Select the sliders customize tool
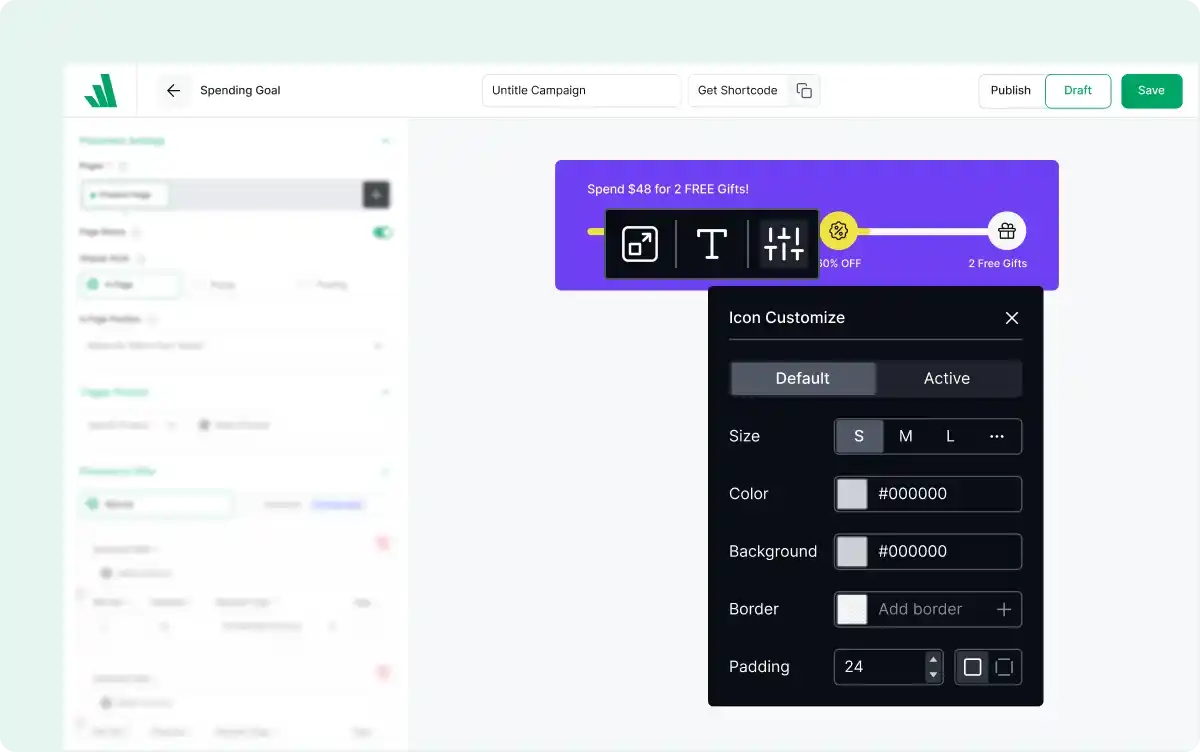 (784, 244)
